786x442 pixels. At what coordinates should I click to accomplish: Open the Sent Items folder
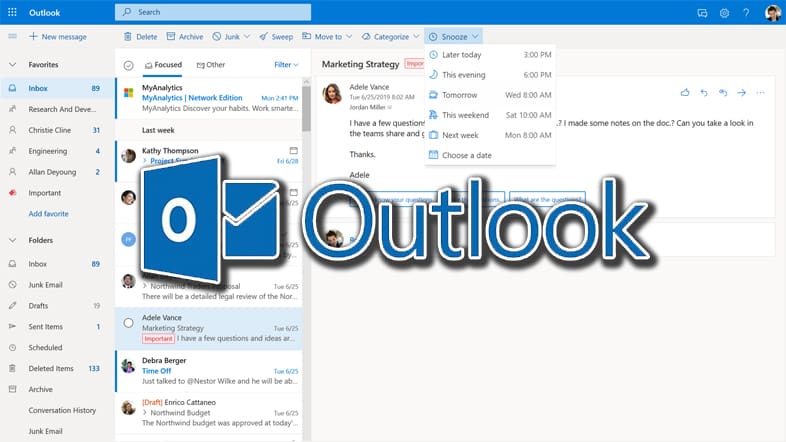click(x=56, y=327)
